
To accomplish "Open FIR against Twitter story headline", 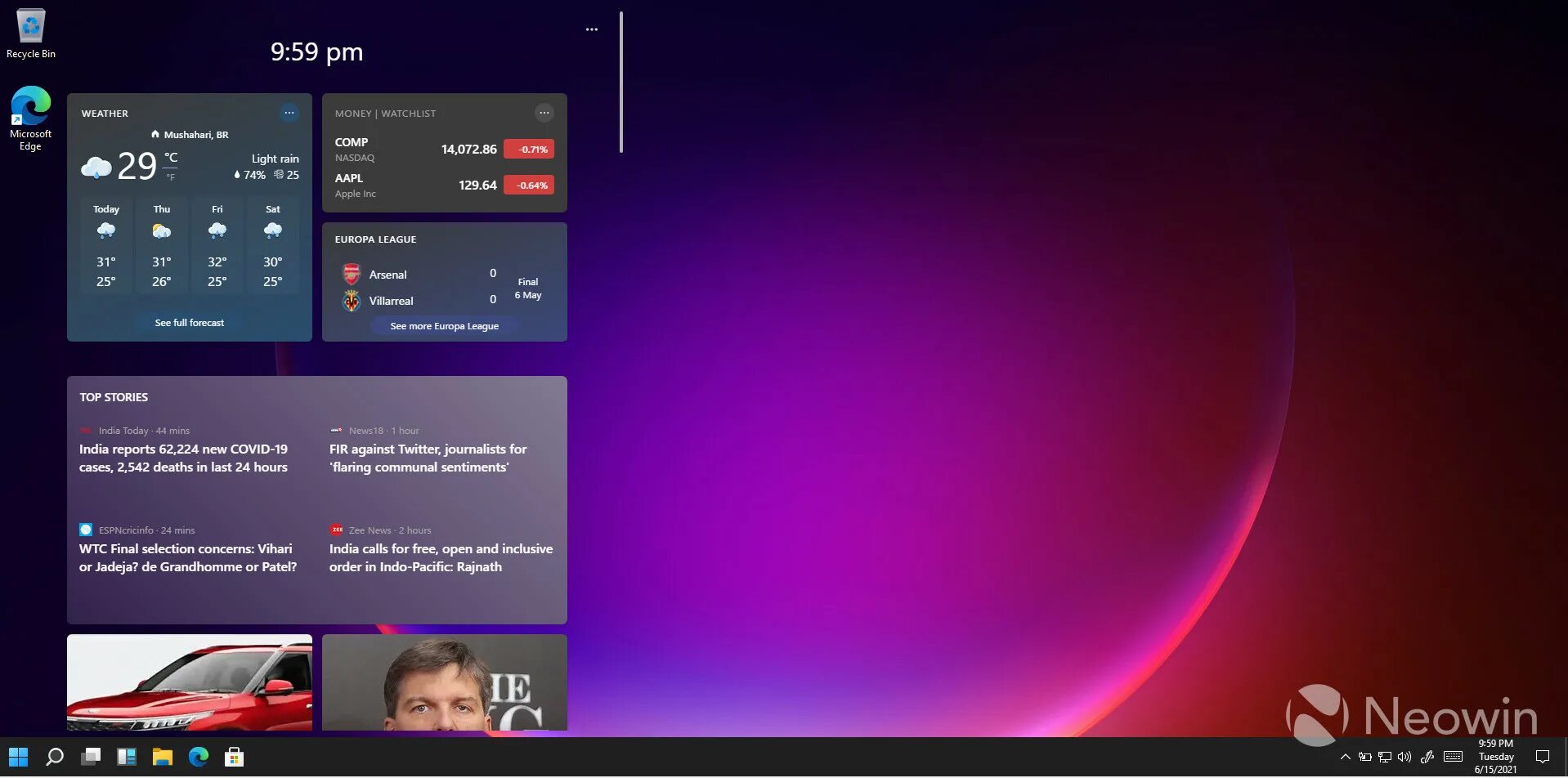I will 428,458.
